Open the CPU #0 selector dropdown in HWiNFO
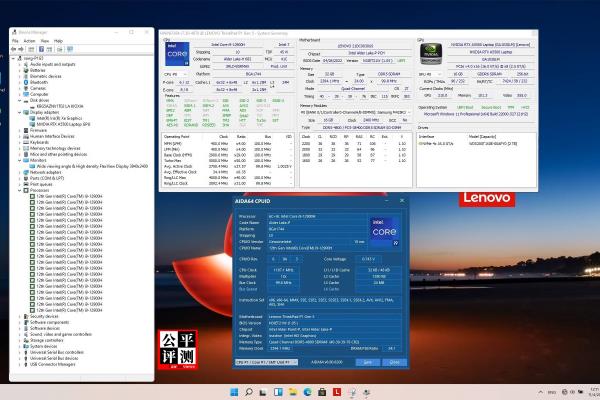The image size is (600, 400). tap(176, 74)
